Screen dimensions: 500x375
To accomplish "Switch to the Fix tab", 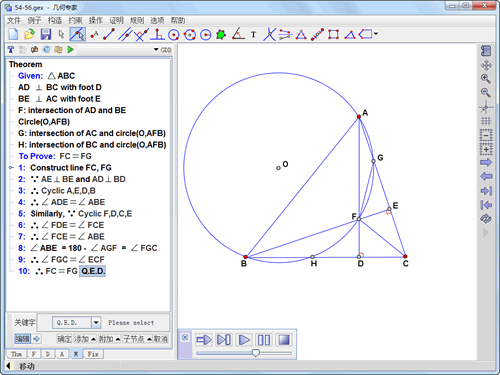I will (93, 354).
